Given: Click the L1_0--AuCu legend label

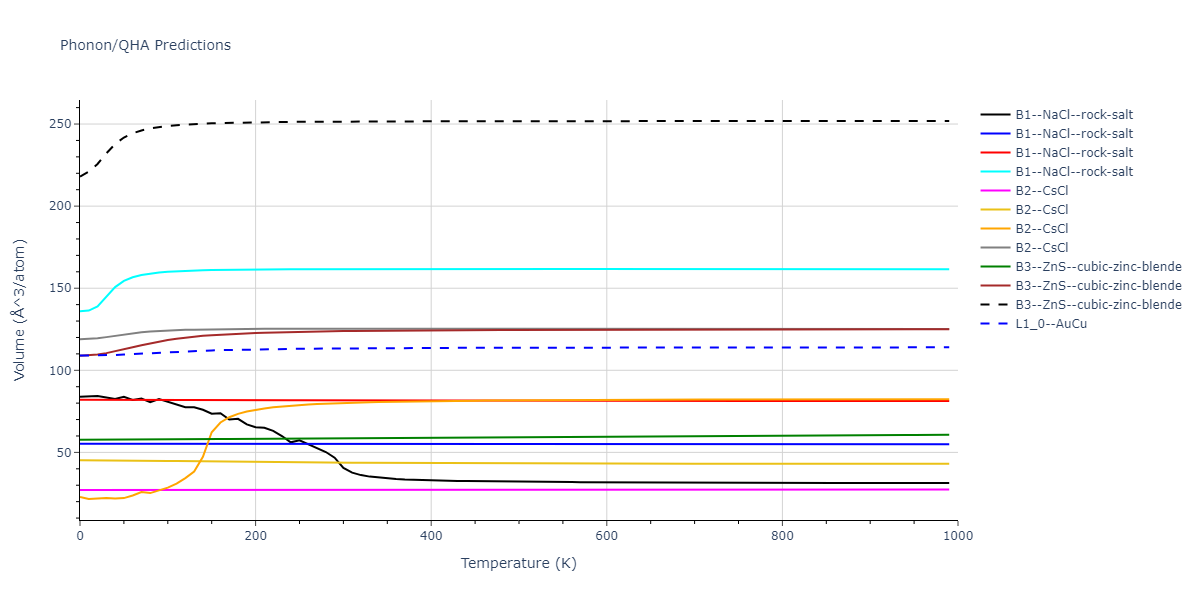Looking at the screenshot, I should pyautogui.click(x=1049, y=324).
